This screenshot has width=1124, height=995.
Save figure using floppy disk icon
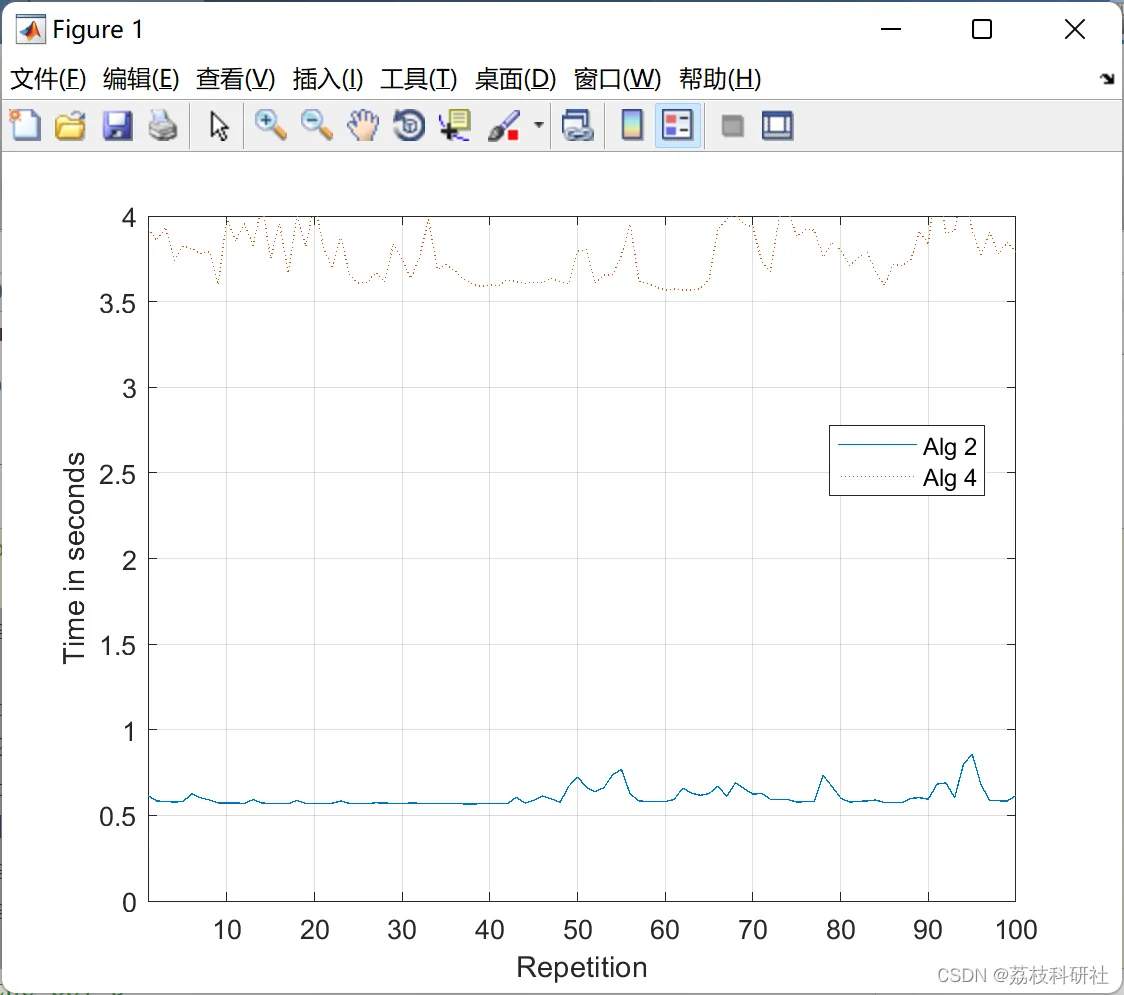click(117, 126)
